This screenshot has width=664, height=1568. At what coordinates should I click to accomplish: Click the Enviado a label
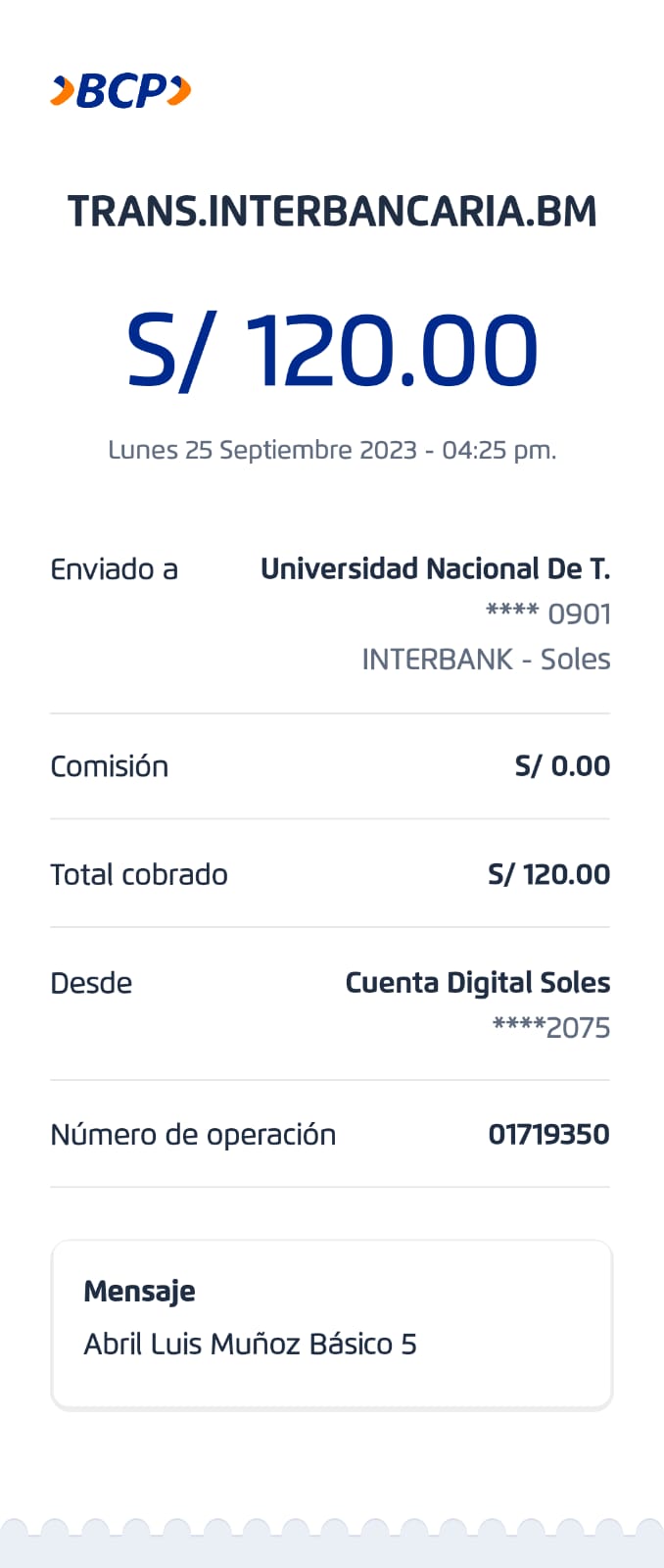114,569
